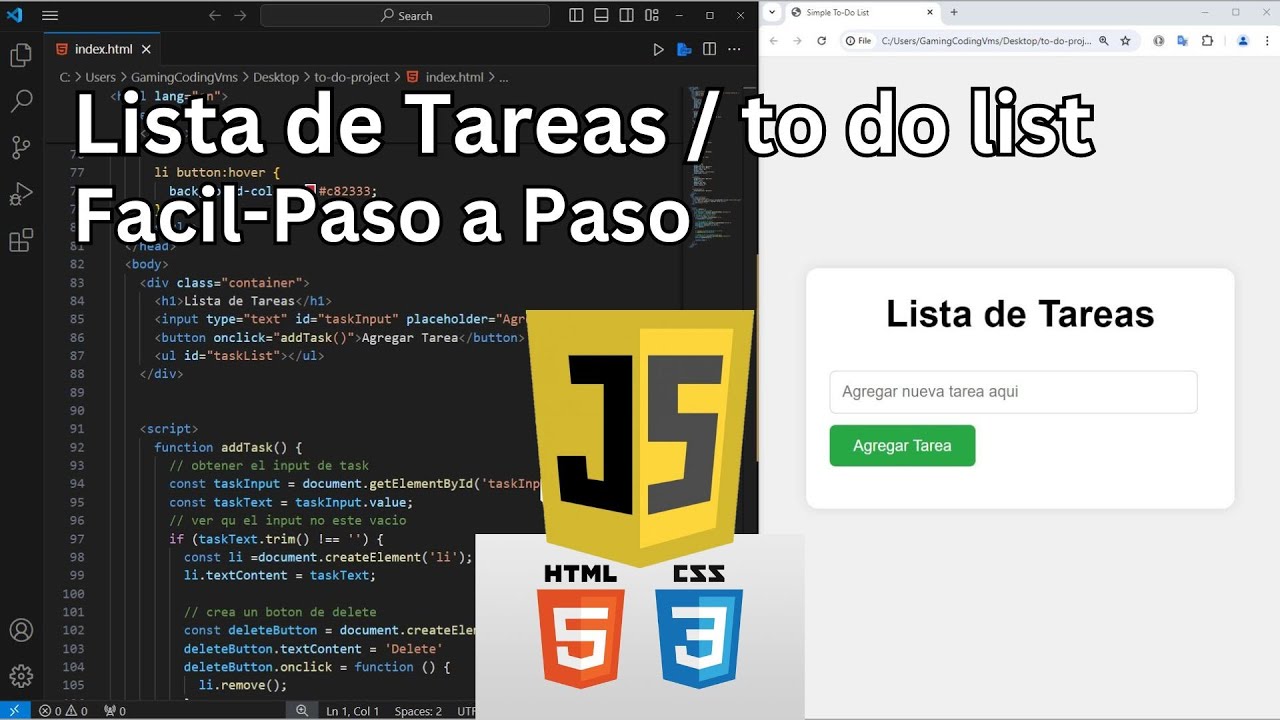Click the File site info chip in Chrome
The image size is (1280, 720).
[858, 41]
